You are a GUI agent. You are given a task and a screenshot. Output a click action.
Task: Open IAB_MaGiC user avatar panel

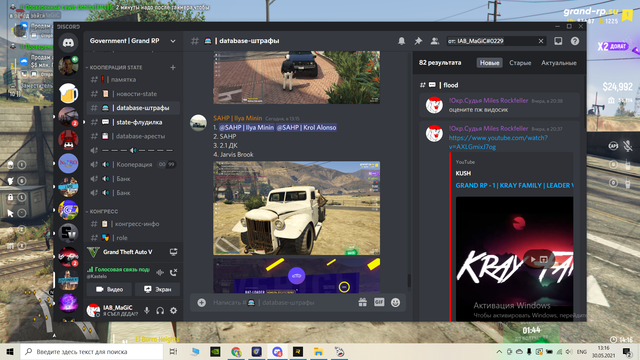93,311
